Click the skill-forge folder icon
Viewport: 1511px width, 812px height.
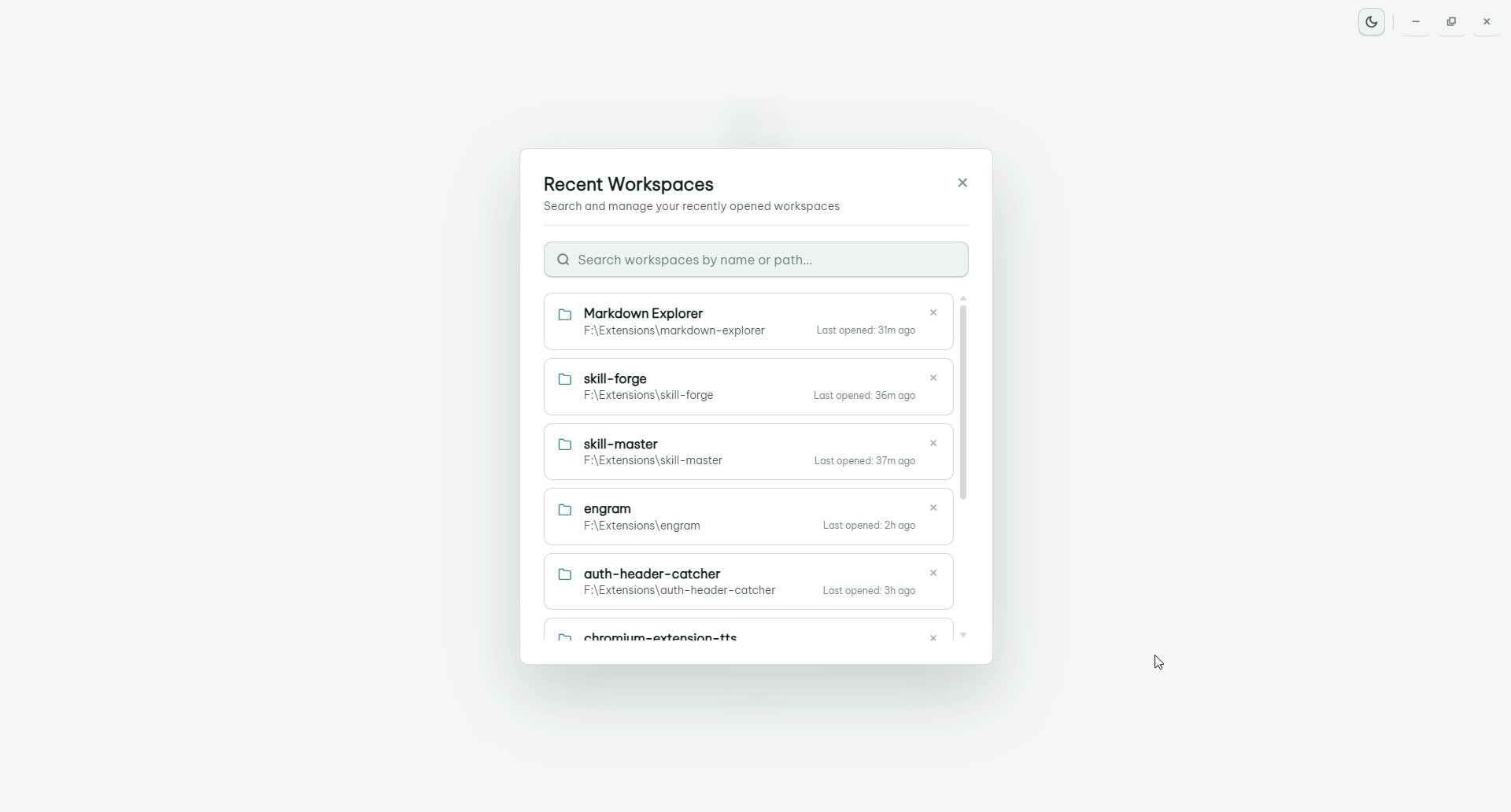pyautogui.click(x=565, y=379)
